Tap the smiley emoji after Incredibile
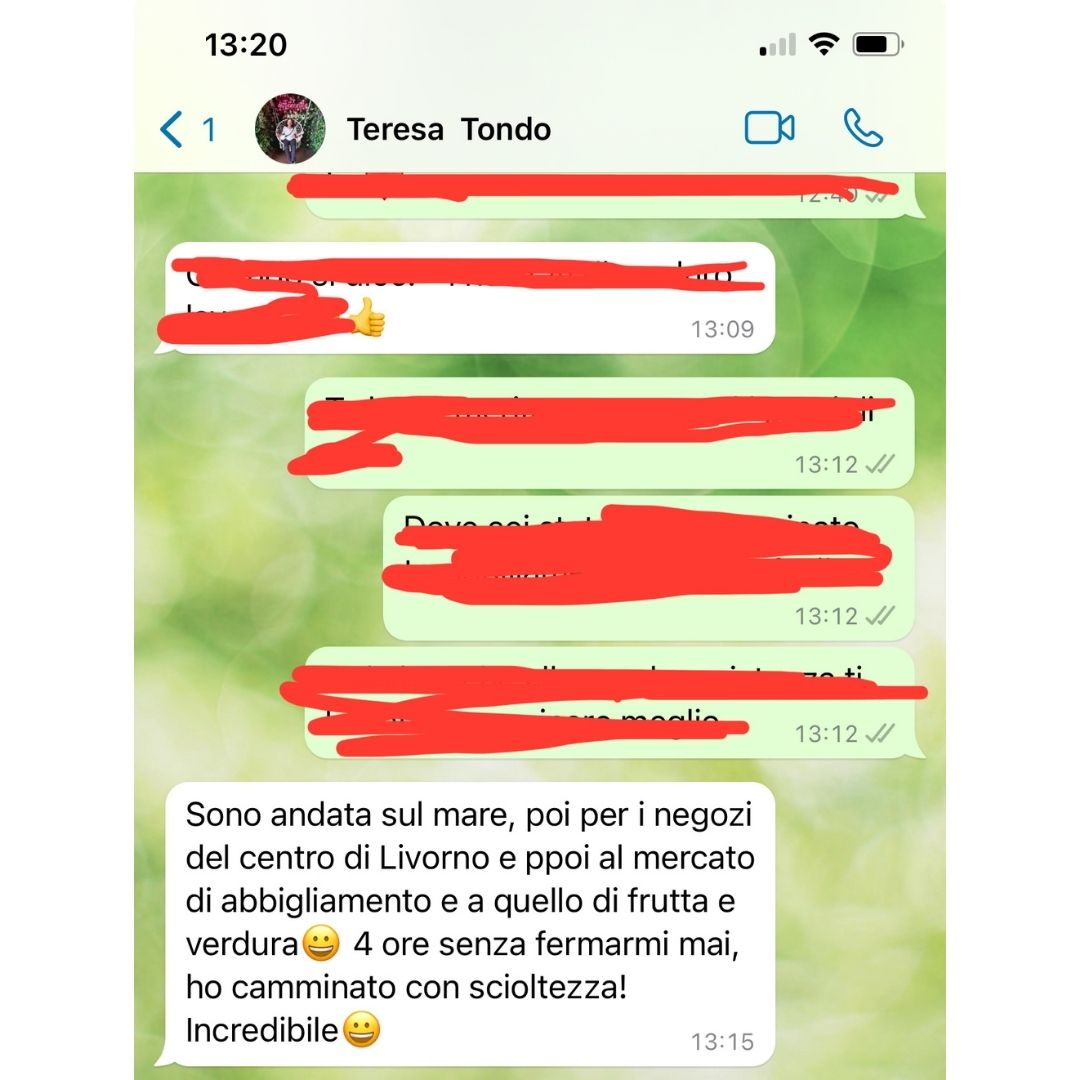1080x1080 pixels. [x=362, y=1030]
